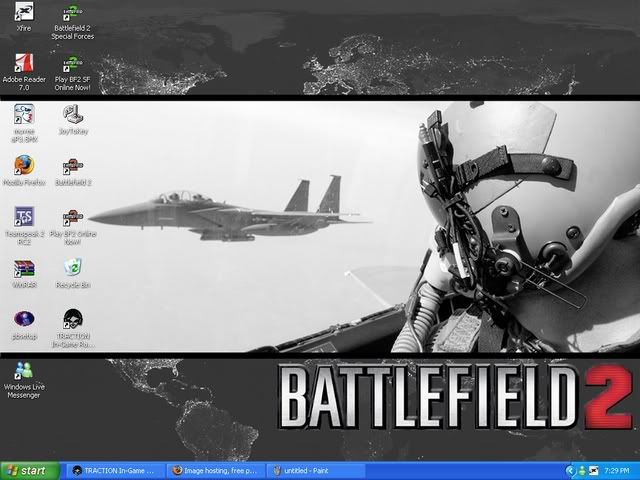640x480 pixels.
Task: Click the 7:29 PM taskbar clock
Action: [617, 471]
